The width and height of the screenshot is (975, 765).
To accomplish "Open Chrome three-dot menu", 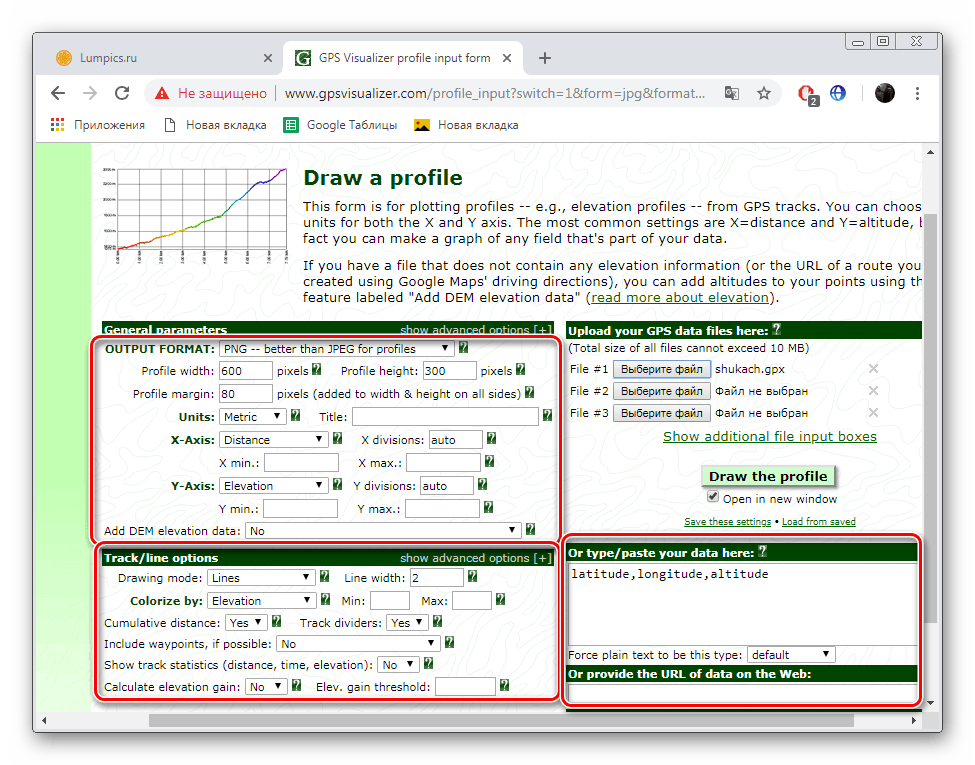I will (x=917, y=93).
